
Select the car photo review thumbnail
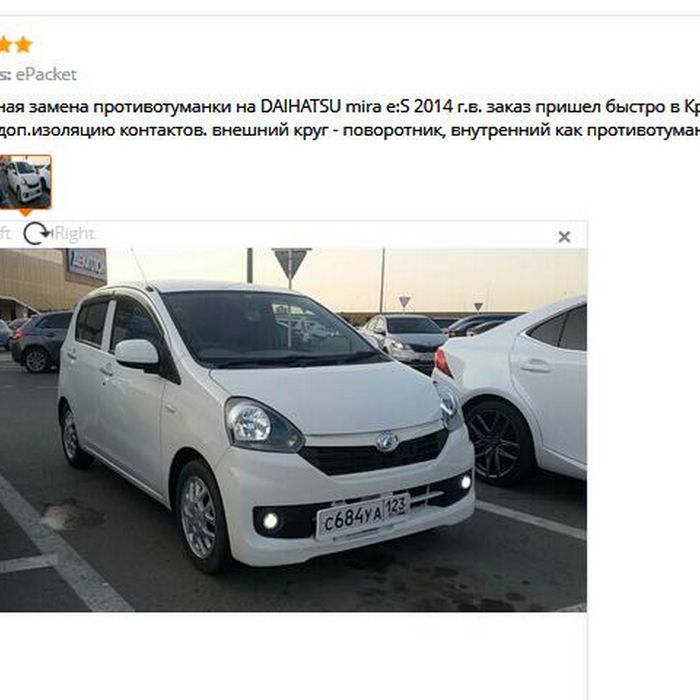(25, 182)
